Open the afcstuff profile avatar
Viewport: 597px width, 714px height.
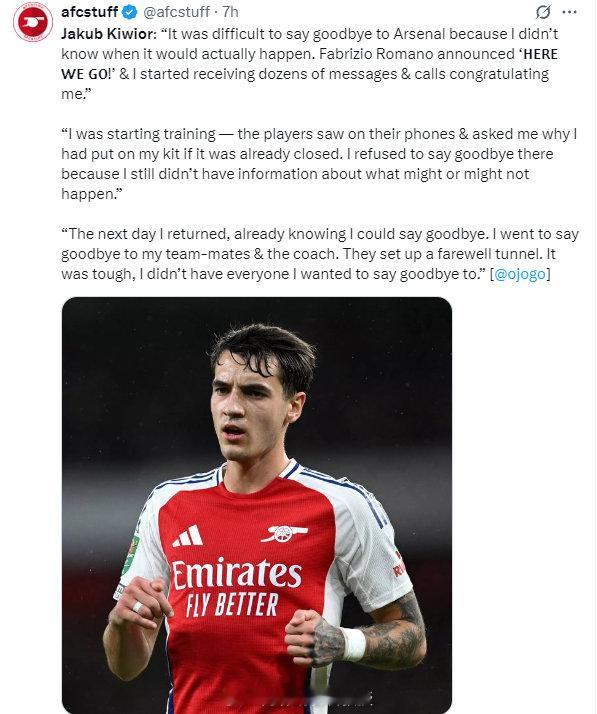click(x=33, y=21)
